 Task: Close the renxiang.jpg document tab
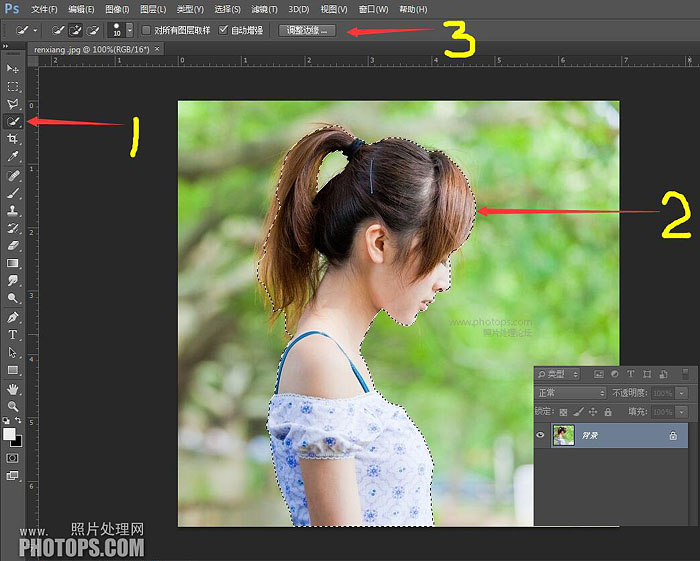pos(157,49)
